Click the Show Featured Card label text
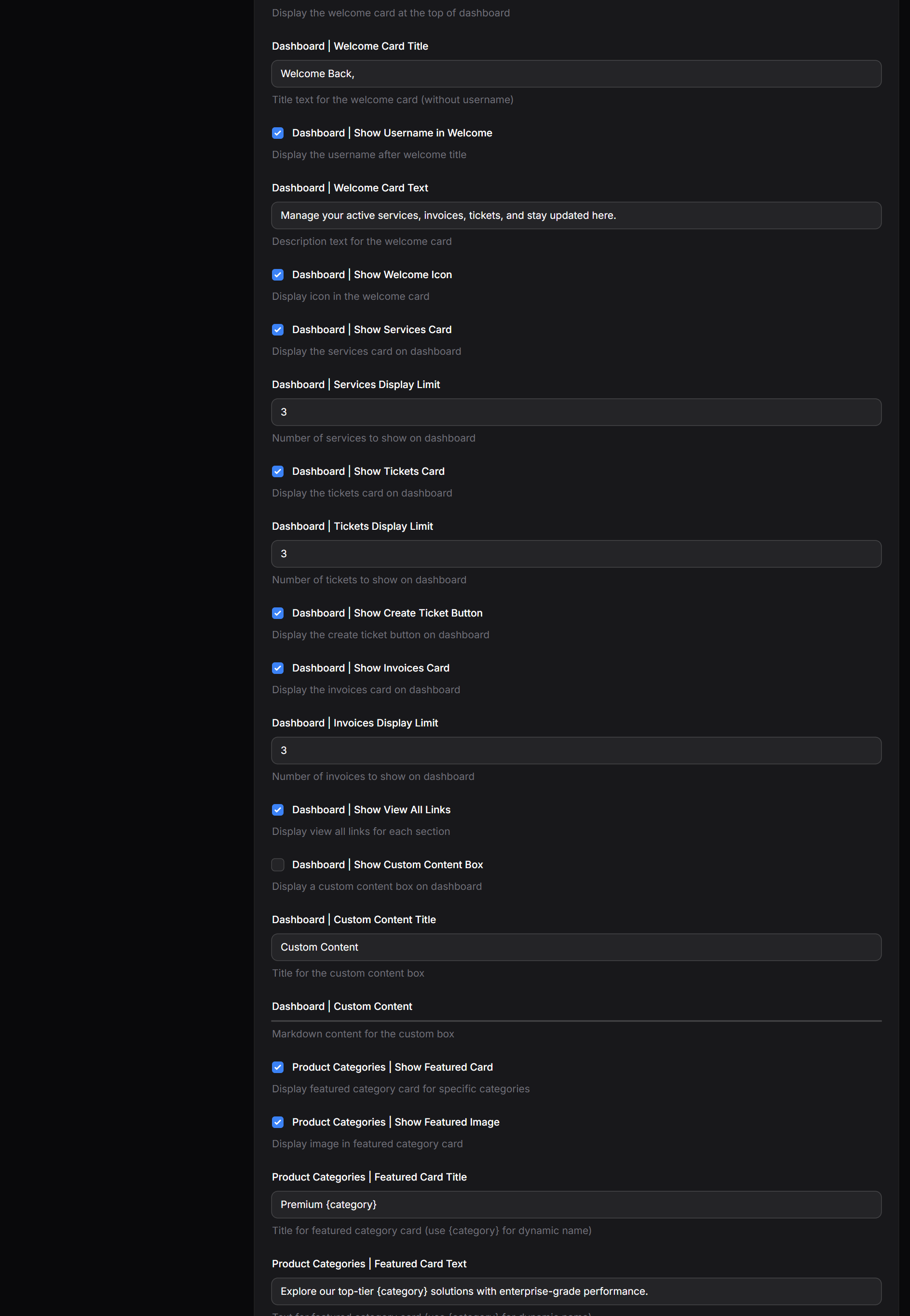 click(392, 1067)
